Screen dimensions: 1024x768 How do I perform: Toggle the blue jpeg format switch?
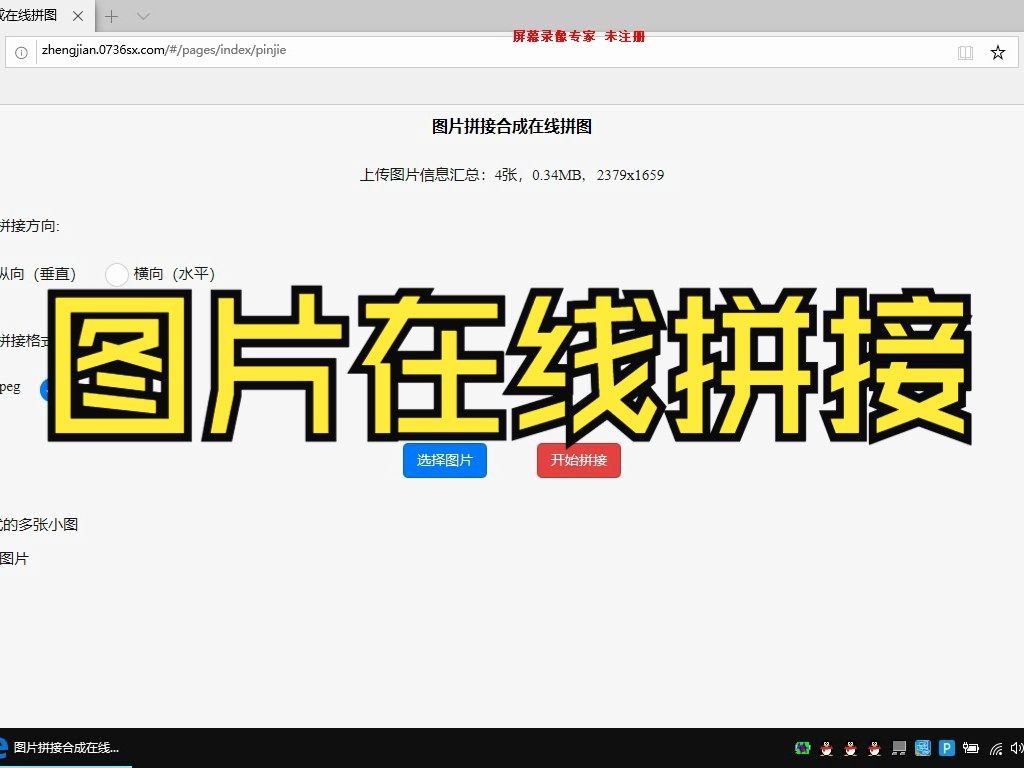click(47, 389)
